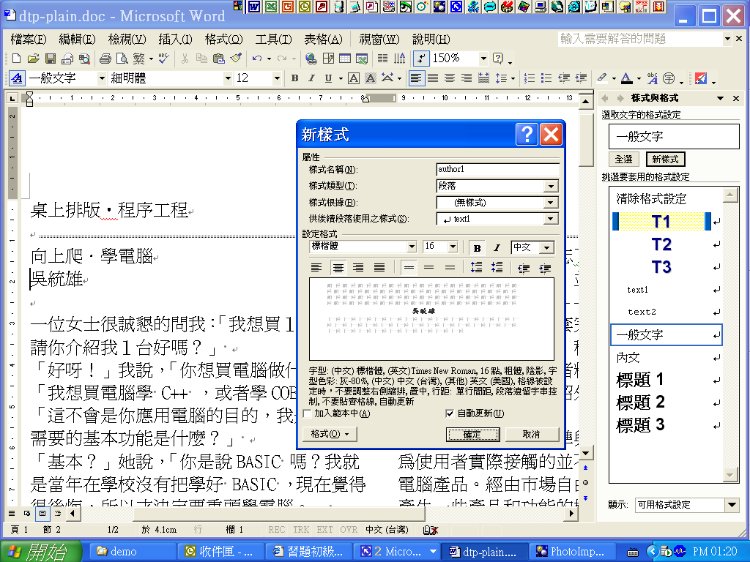750x562 pixels.
Task: Open the 插入(I) menu
Action: [x=175, y=39]
